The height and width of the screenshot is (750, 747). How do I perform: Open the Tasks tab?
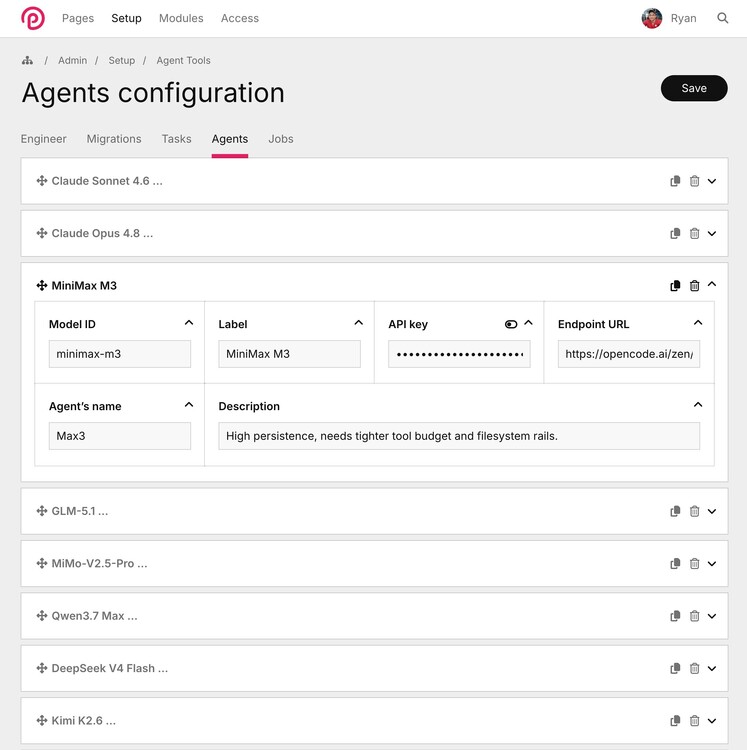176,139
